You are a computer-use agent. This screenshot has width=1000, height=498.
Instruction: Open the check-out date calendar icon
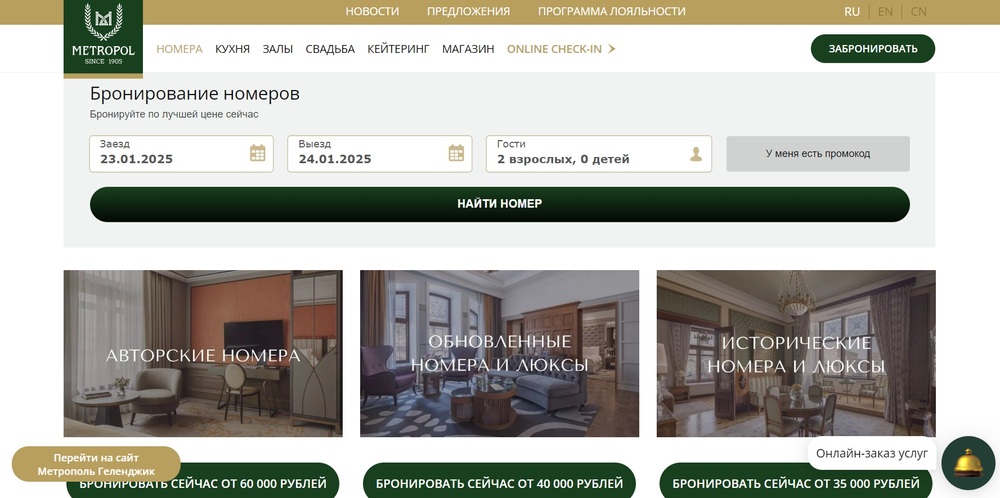456,153
